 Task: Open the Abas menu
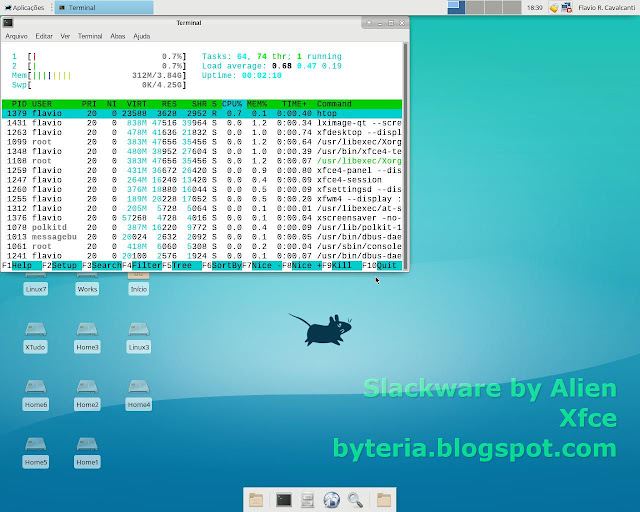118,36
